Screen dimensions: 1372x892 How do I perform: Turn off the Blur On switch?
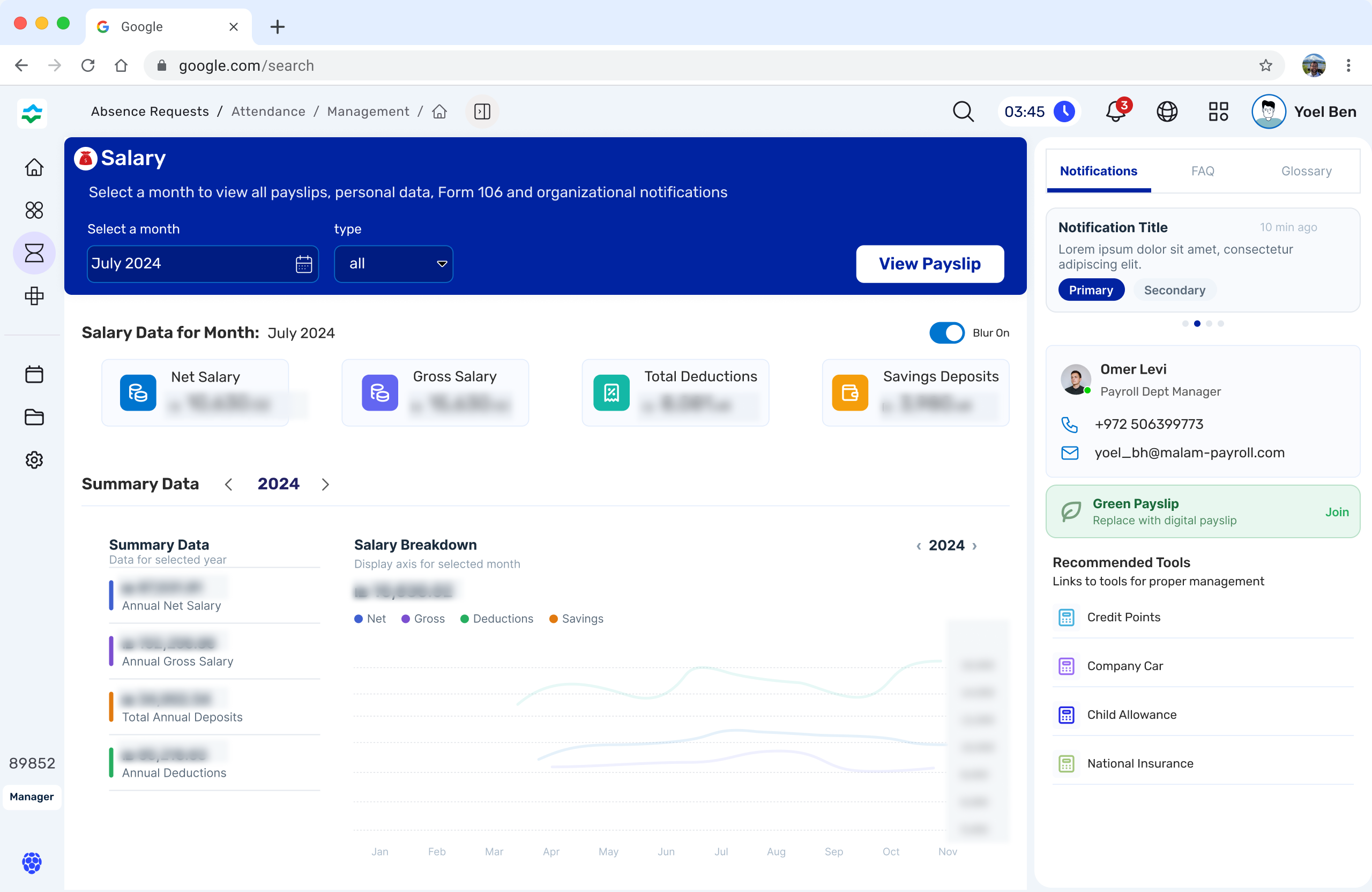tap(946, 333)
